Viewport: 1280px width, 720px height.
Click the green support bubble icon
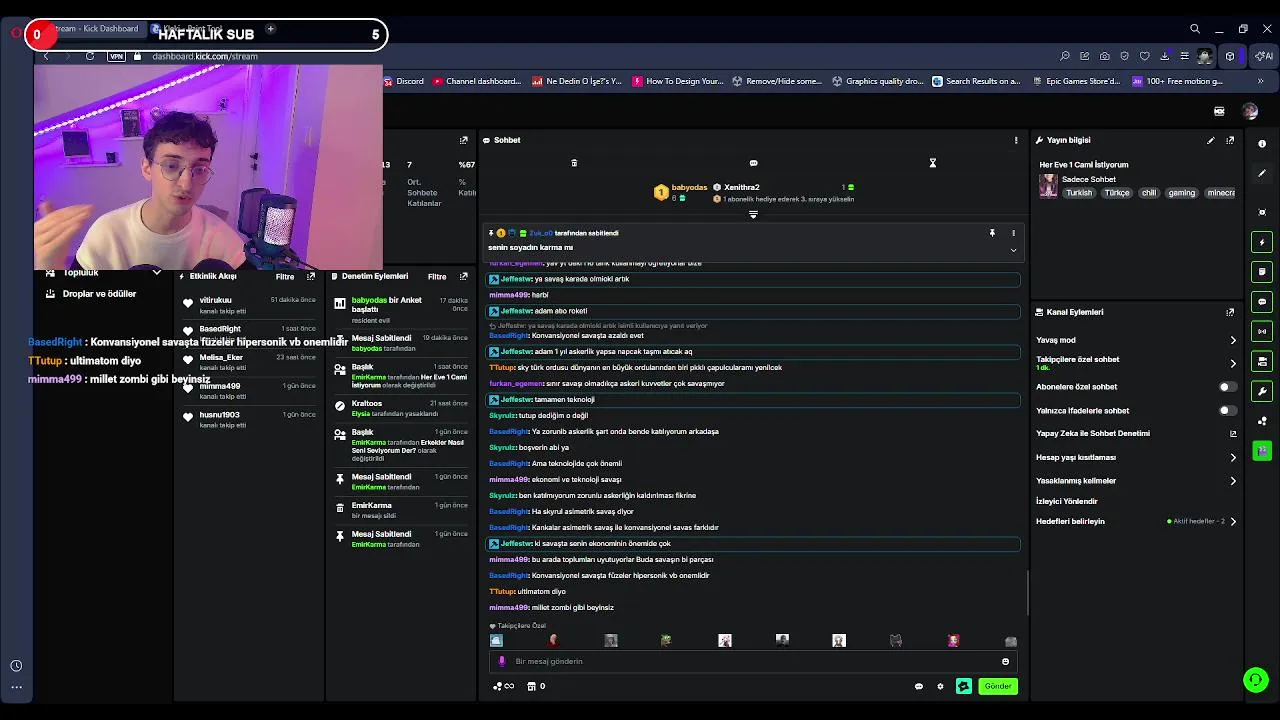[1256, 680]
